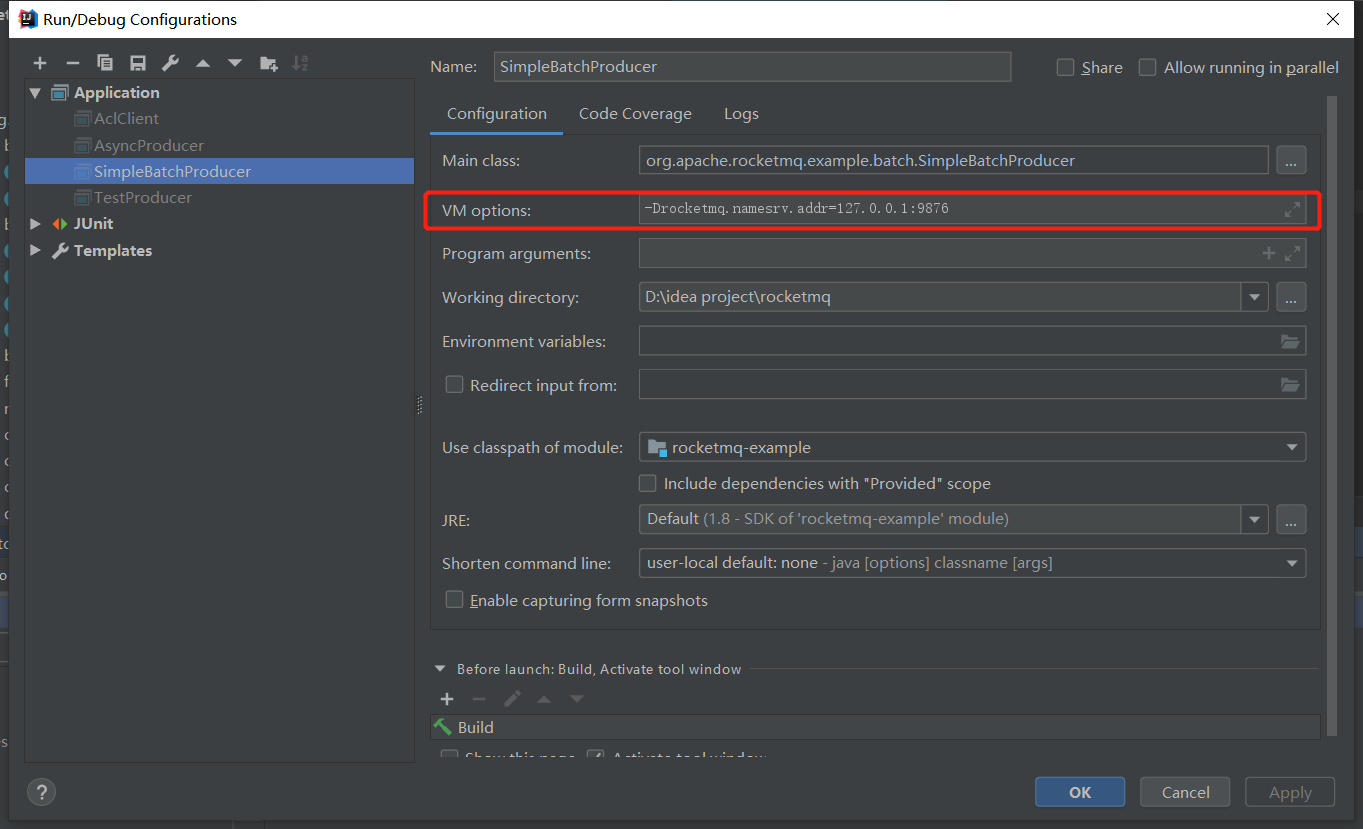Expand the Program arguments field
Image resolution: width=1363 pixels, height=829 pixels.
1292,253
